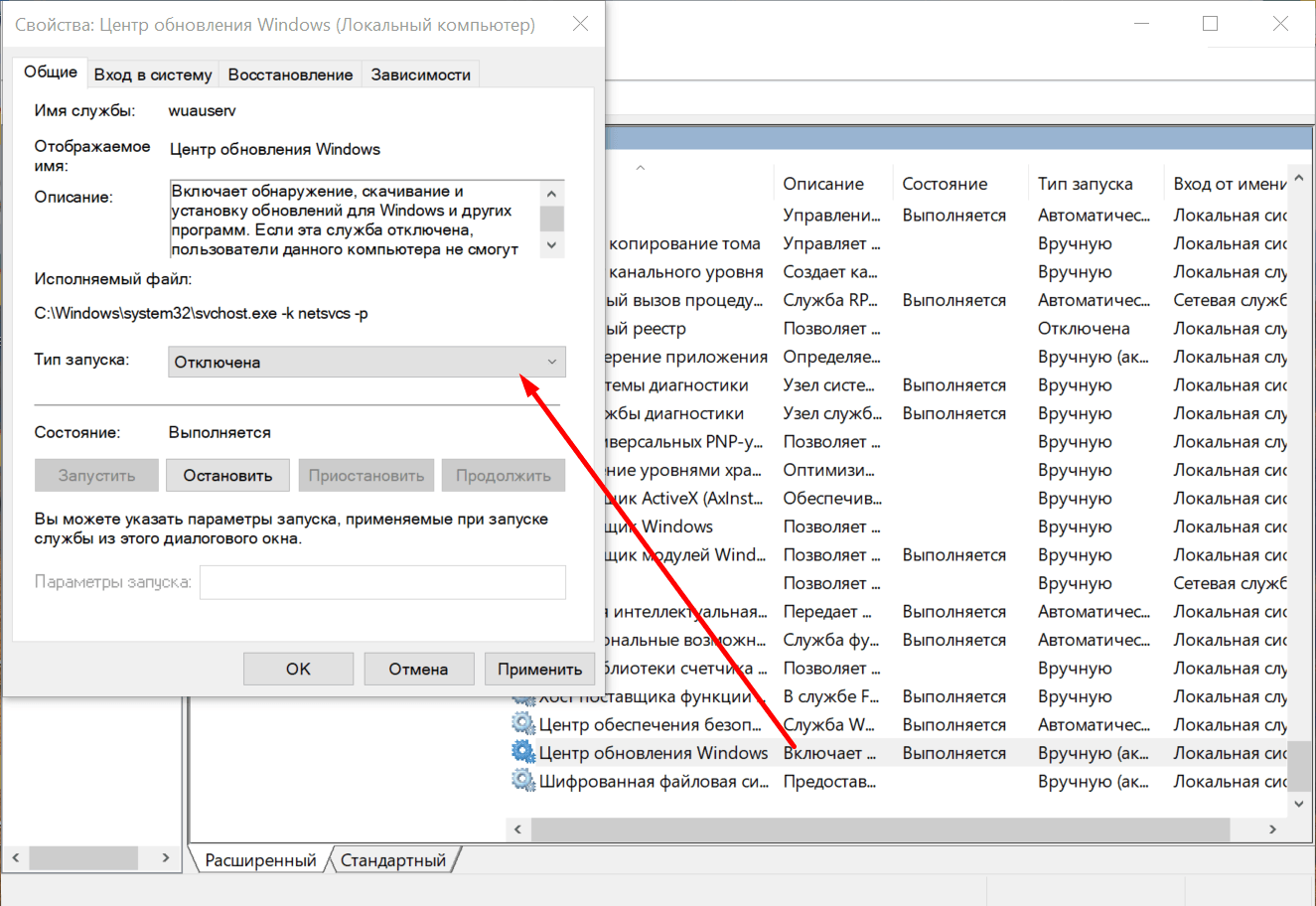The height and width of the screenshot is (906, 1316).
Task: Click the wuauserv service name text
Action: click(202, 110)
